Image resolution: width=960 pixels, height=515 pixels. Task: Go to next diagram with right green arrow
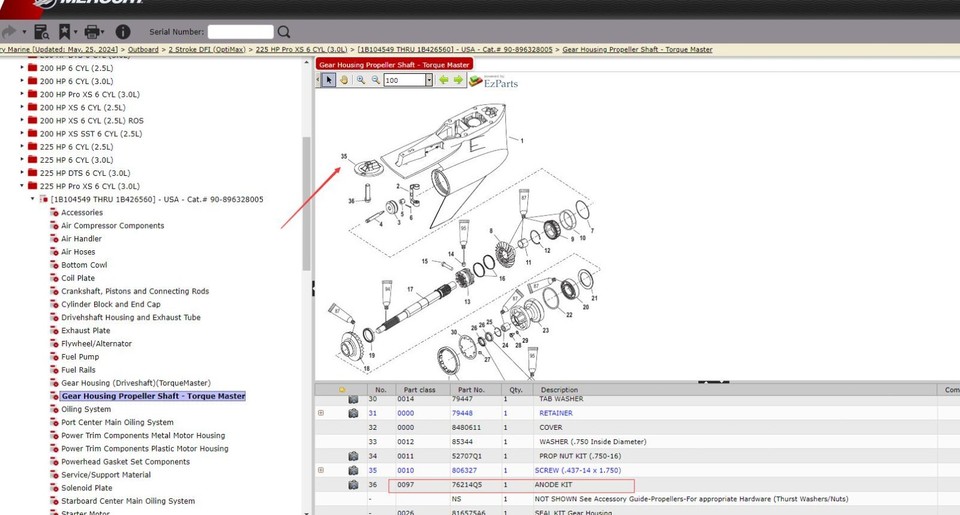459,80
